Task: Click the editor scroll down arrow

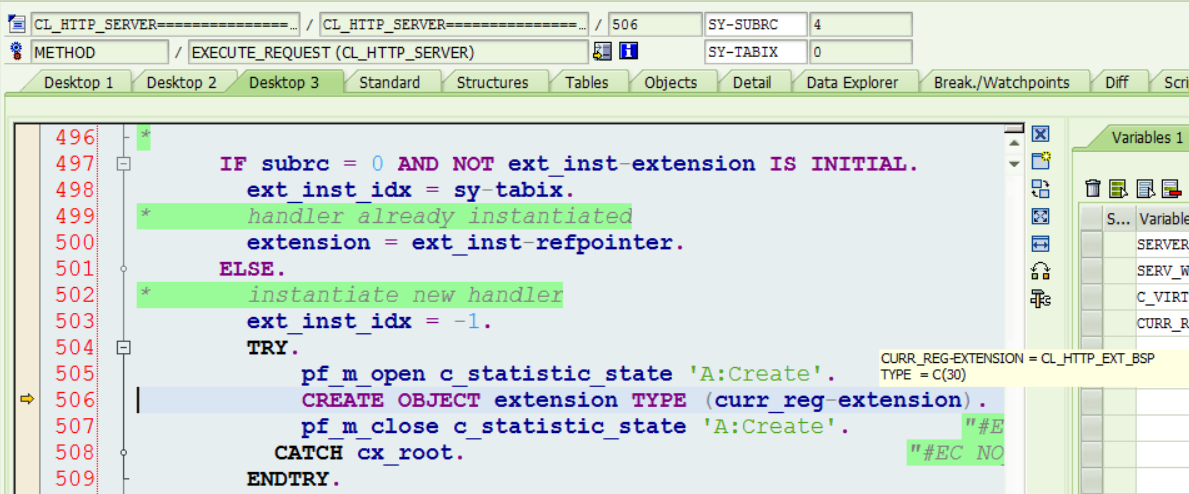Action: 1014,163
